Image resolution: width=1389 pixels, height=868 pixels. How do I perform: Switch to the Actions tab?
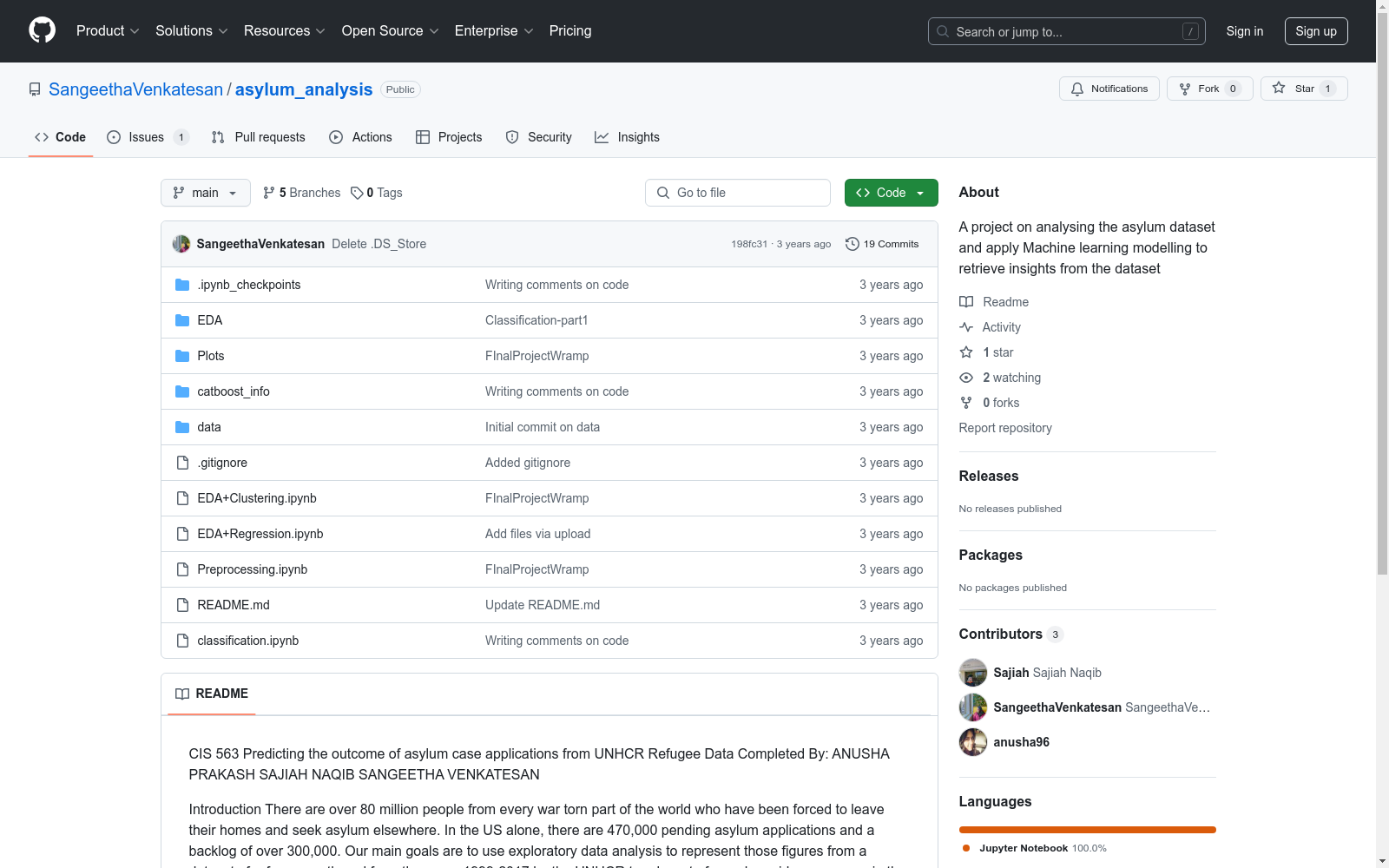[361, 137]
